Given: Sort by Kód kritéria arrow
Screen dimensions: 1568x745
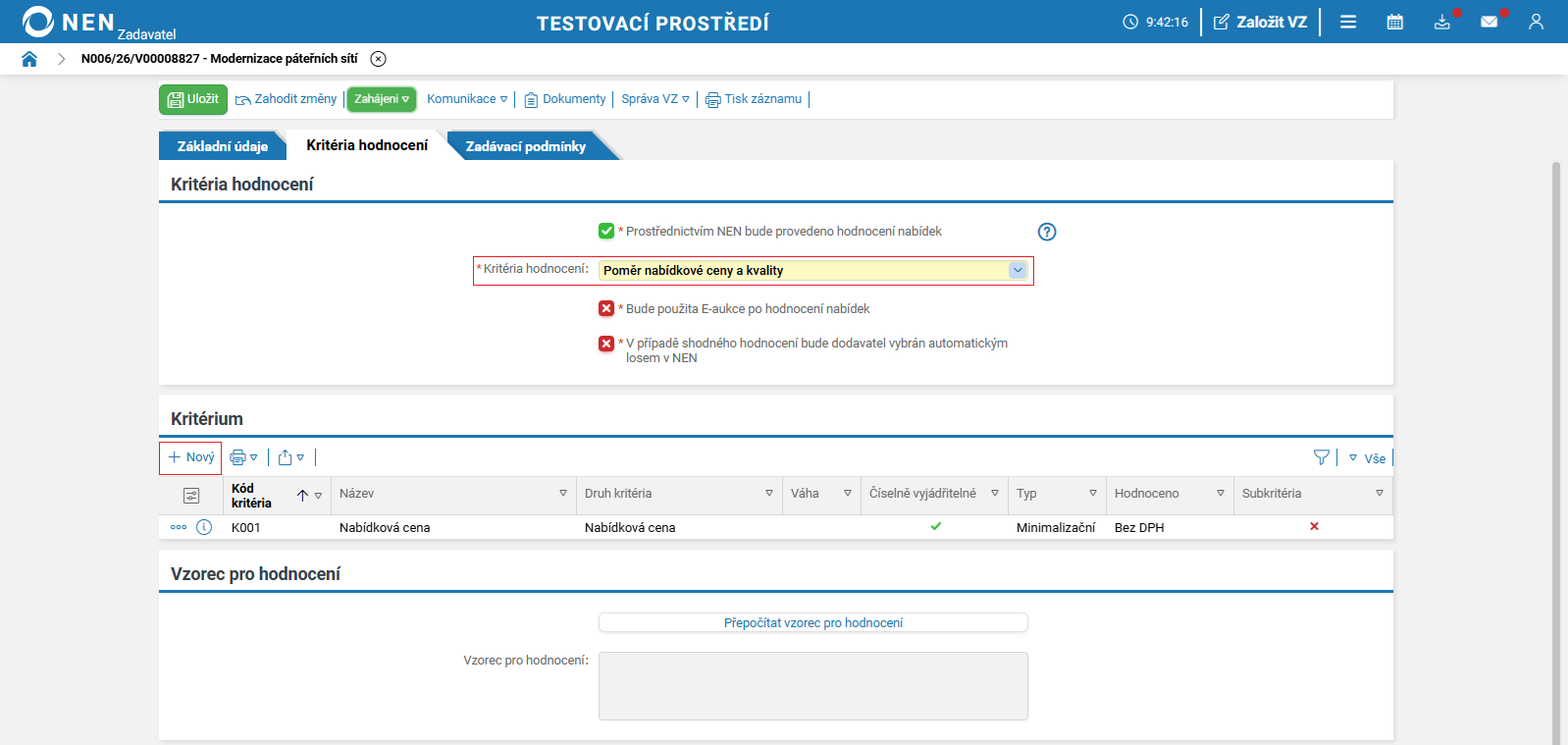Looking at the screenshot, I should 302,496.
